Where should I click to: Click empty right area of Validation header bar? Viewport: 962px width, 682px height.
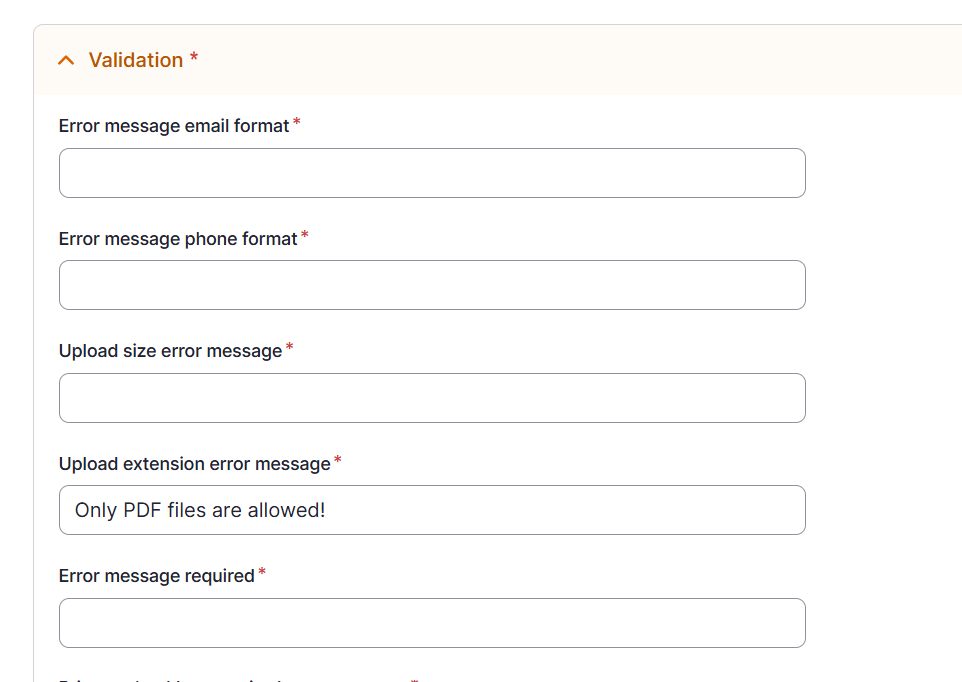point(600,60)
